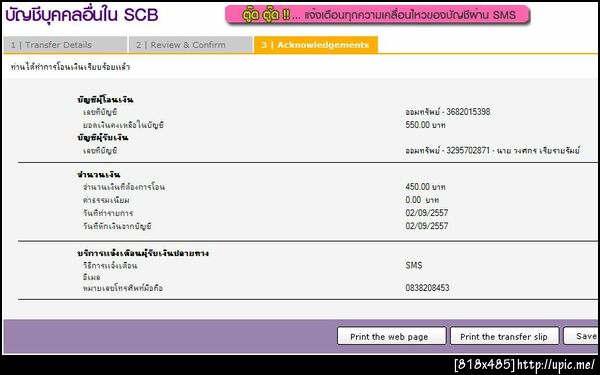The width and height of the screenshot is (600, 375).
Task: Select mobile number 0838208453
Action: point(427,288)
